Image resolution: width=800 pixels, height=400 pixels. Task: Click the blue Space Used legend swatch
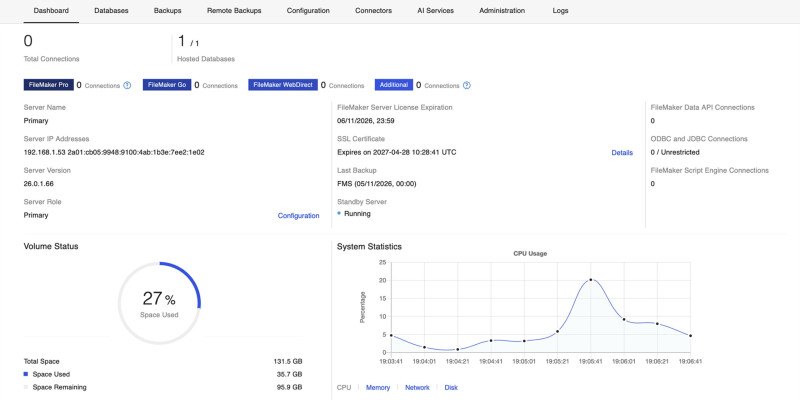click(26, 374)
